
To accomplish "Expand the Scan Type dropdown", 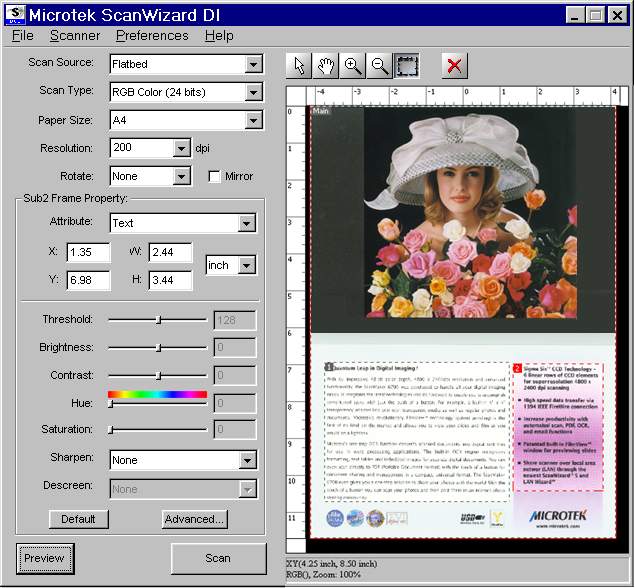I will point(253,92).
